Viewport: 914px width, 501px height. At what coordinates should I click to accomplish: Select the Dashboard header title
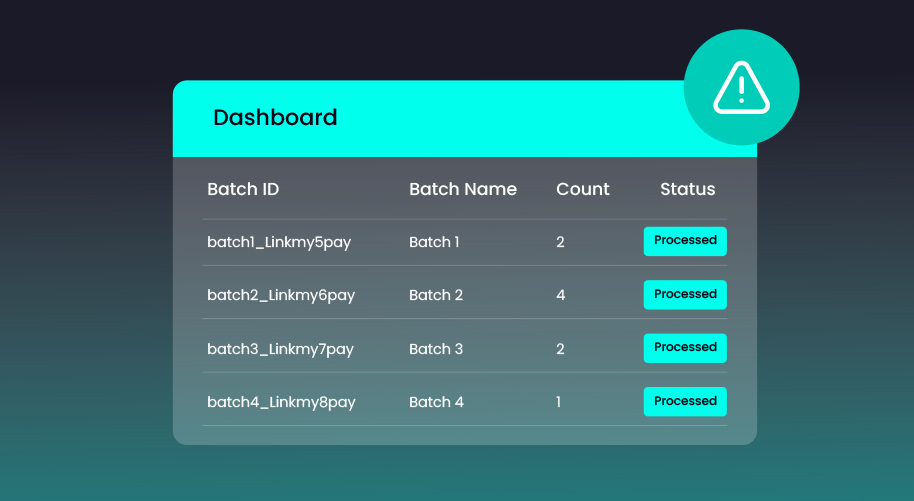click(x=275, y=118)
